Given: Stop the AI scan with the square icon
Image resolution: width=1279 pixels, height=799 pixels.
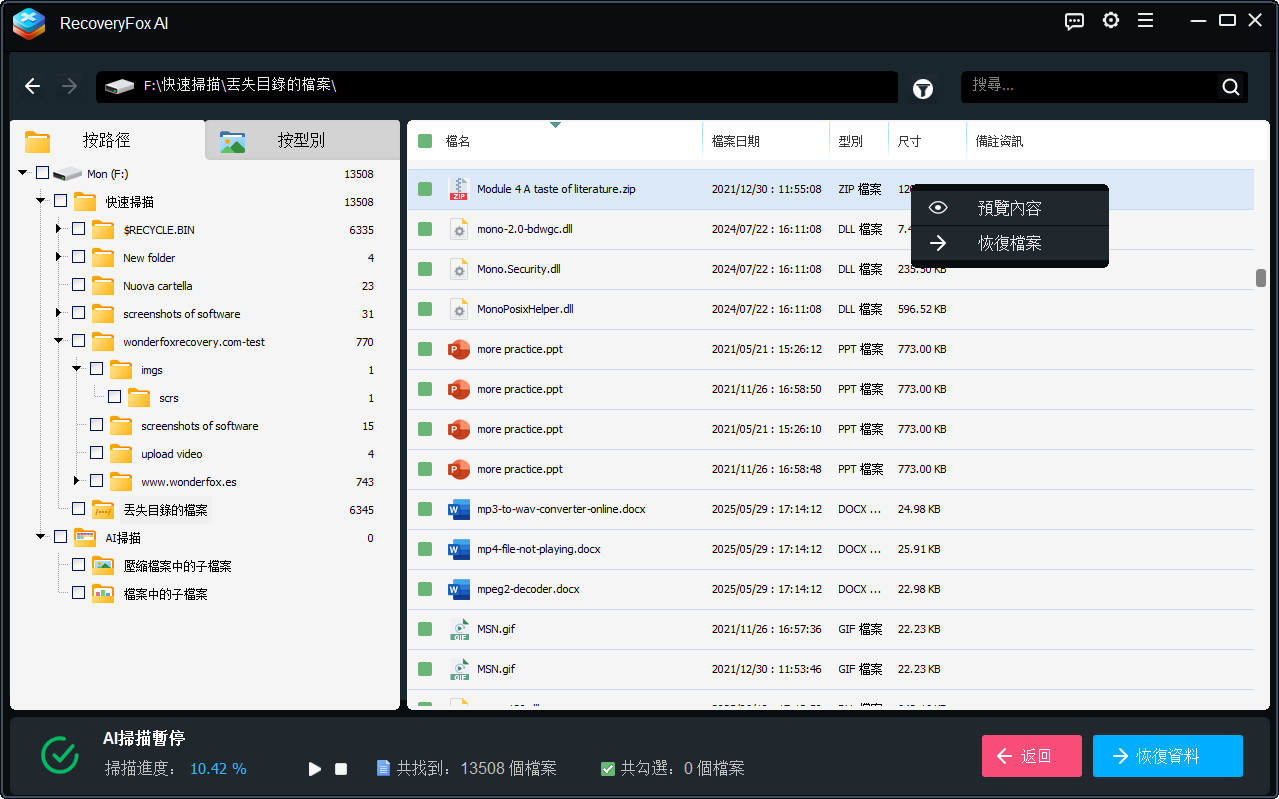Looking at the screenshot, I should (340, 768).
